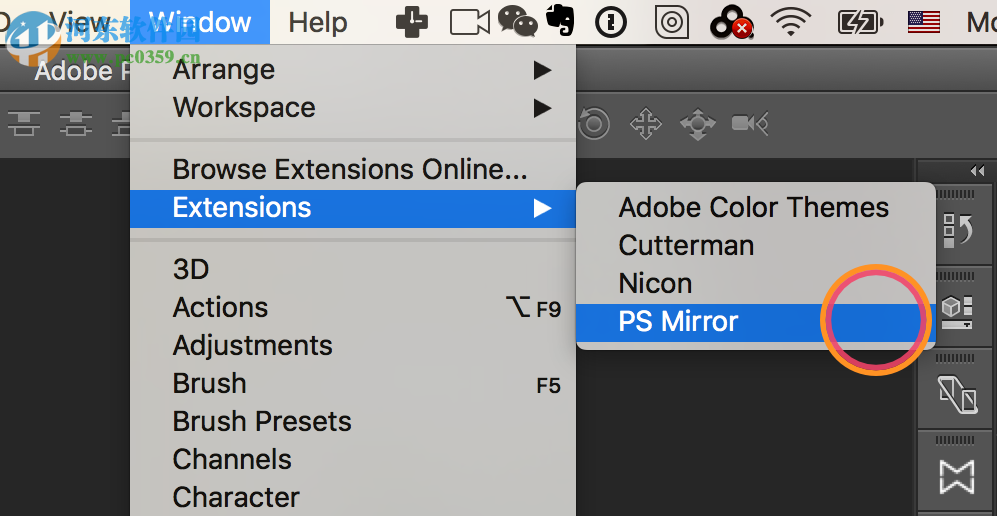Show the Adjustments panel

pyautogui.click(x=353, y=346)
